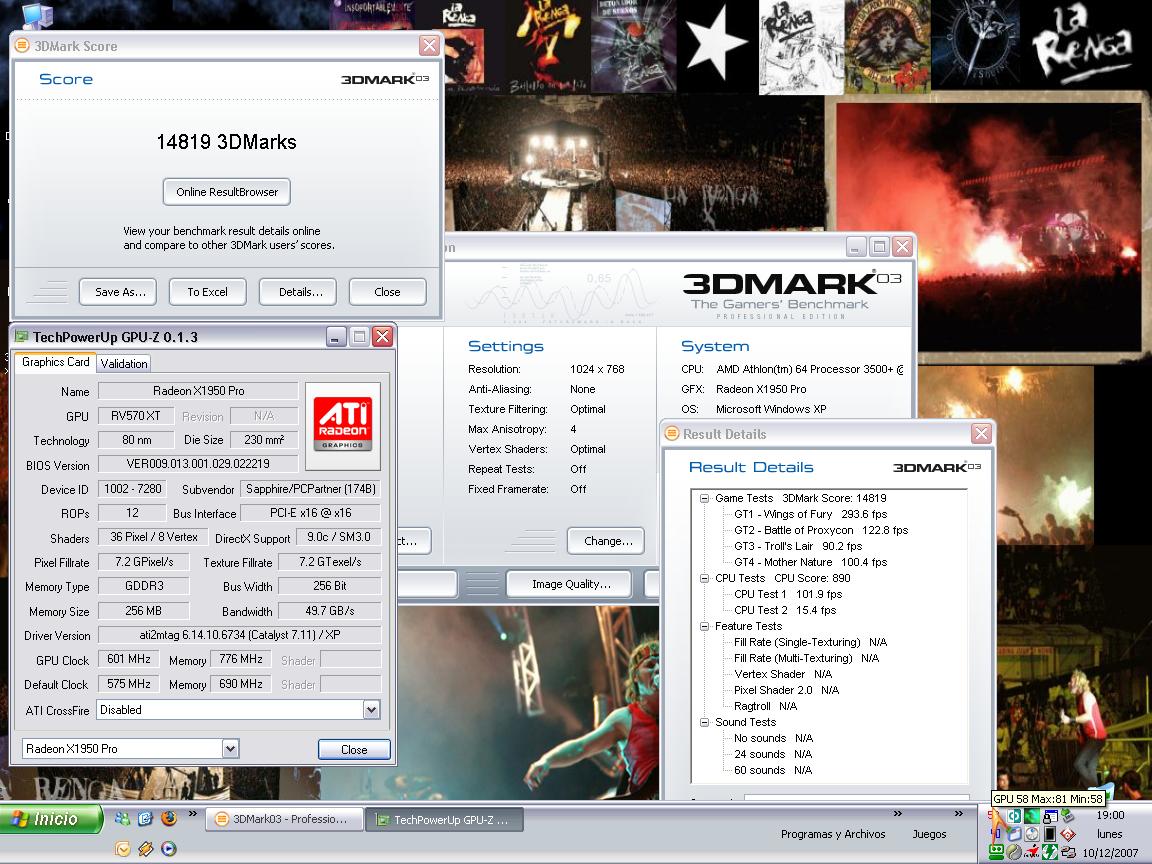This screenshot has height=864, width=1152.
Task: Click the To Excel button
Action: coord(207,292)
